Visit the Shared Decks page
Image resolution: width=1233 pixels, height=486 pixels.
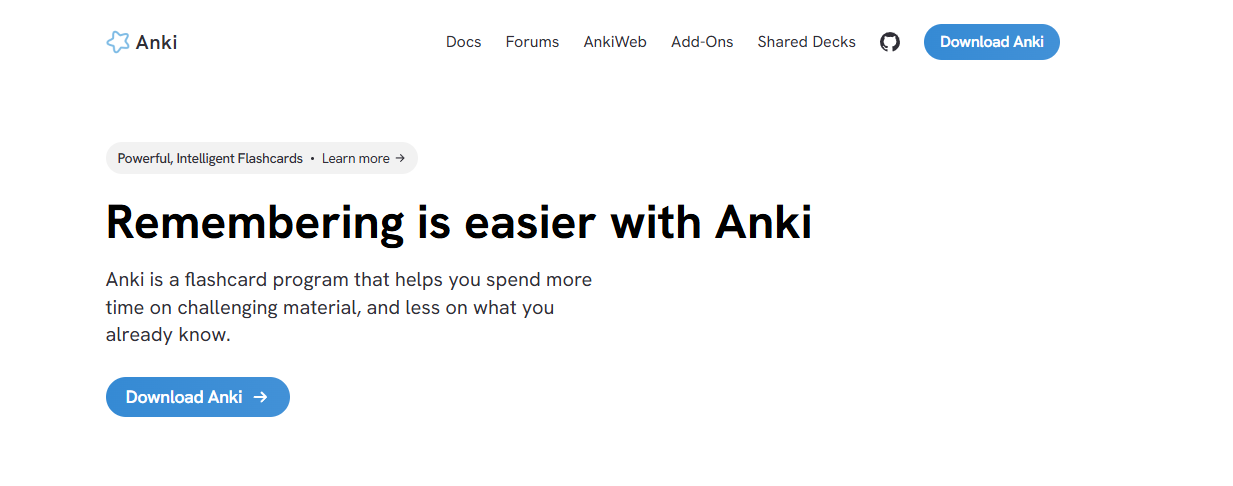pyautogui.click(x=806, y=42)
